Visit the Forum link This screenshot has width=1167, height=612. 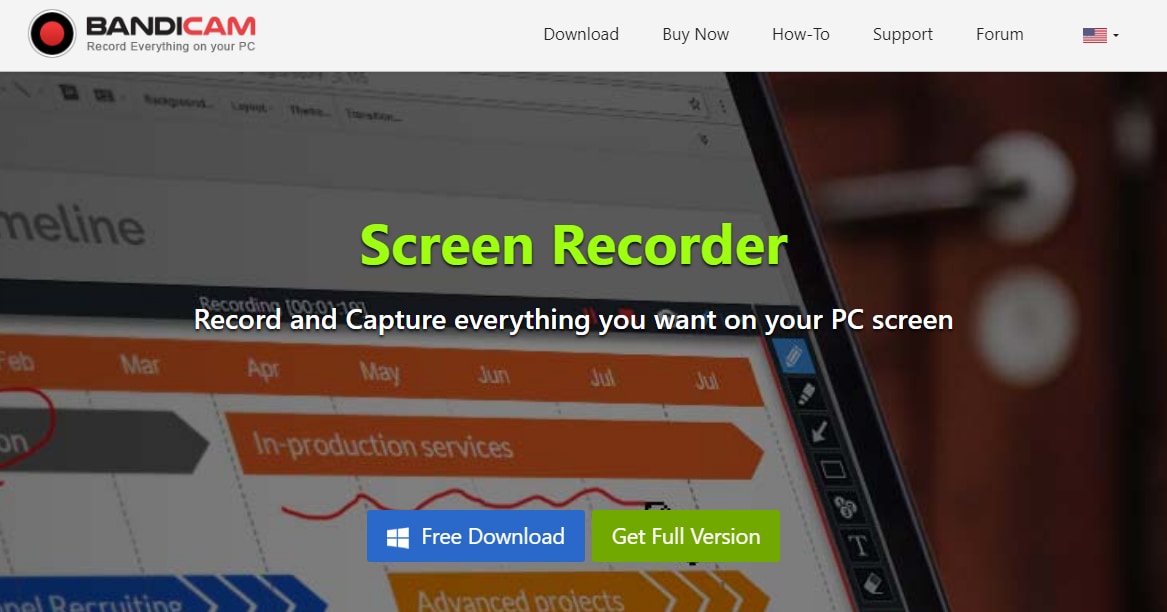pos(1000,34)
